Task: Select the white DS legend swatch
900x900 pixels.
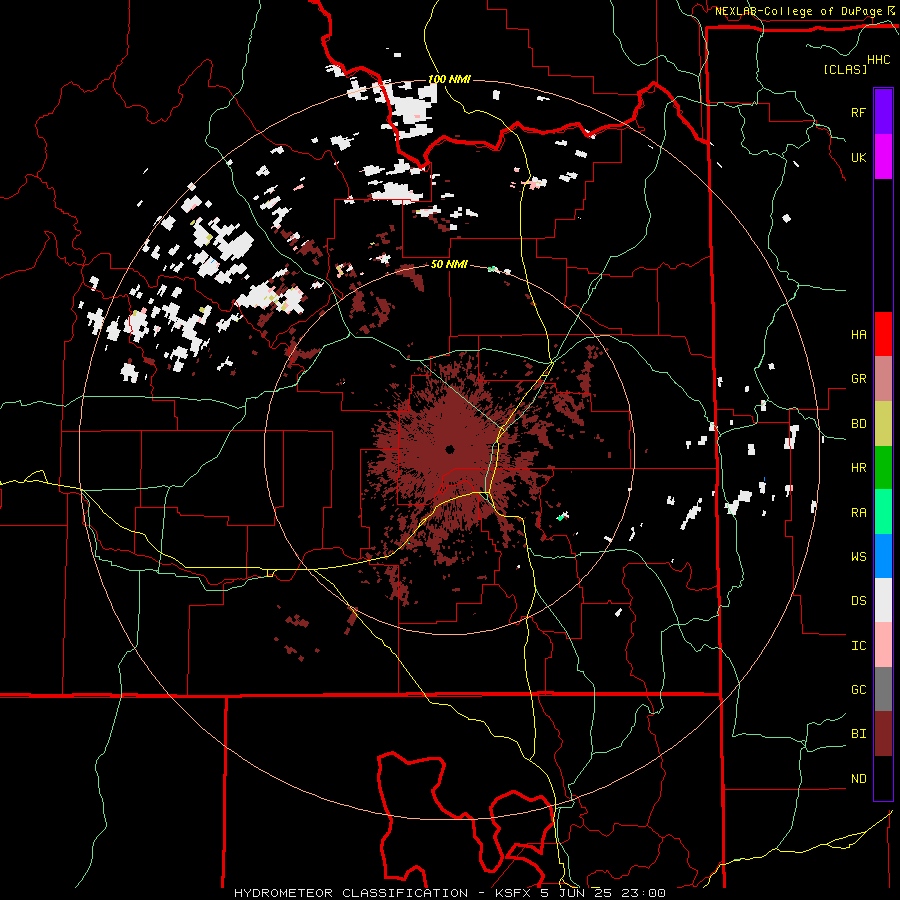Action: (883, 600)
